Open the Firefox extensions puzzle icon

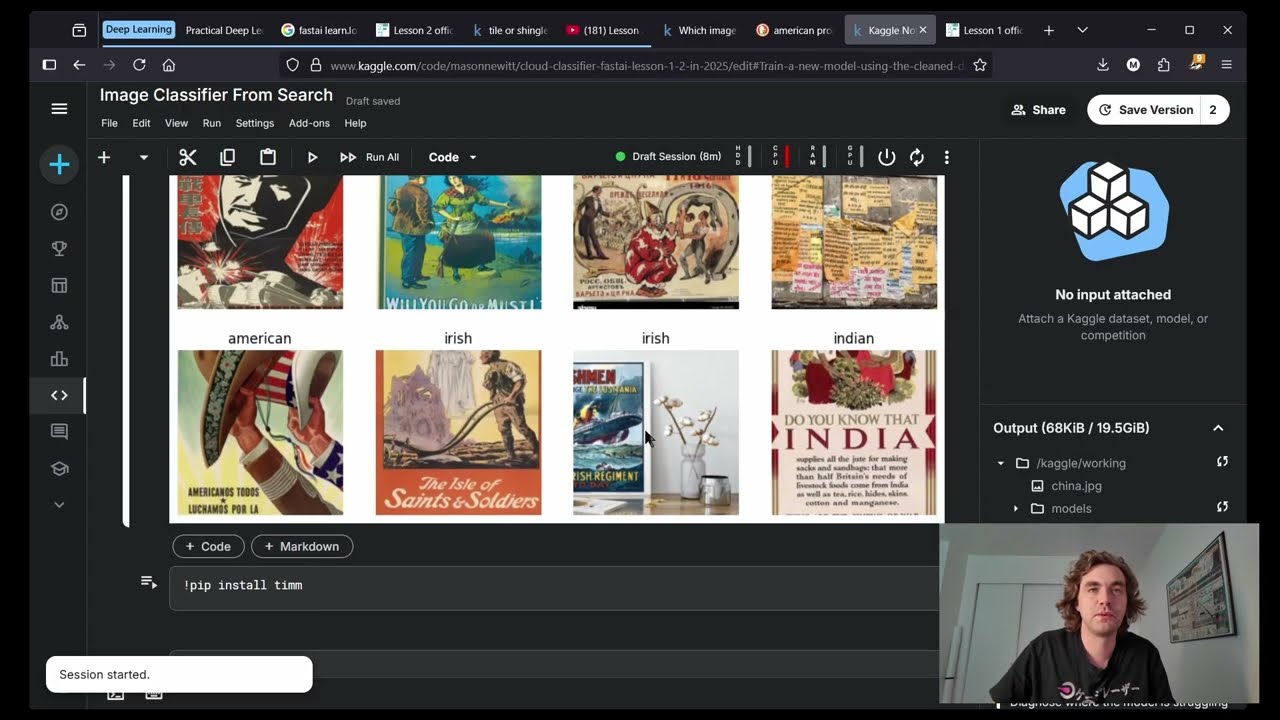coord(1164,65)
